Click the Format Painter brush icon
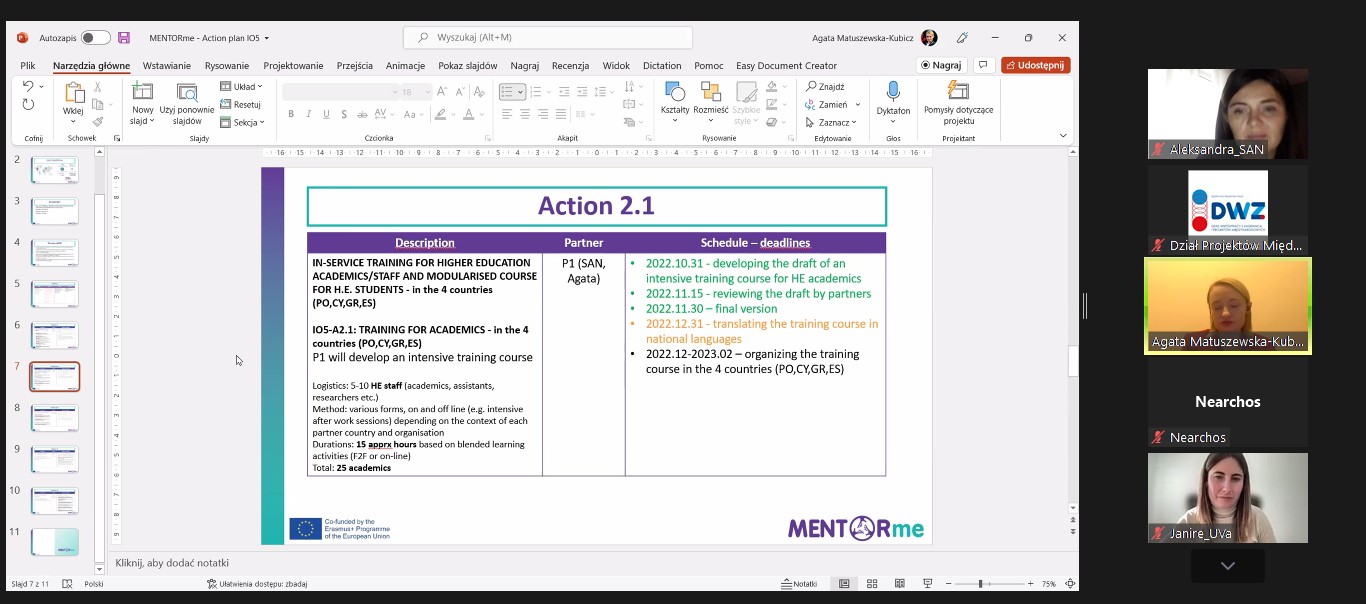 tap(97, 121)
